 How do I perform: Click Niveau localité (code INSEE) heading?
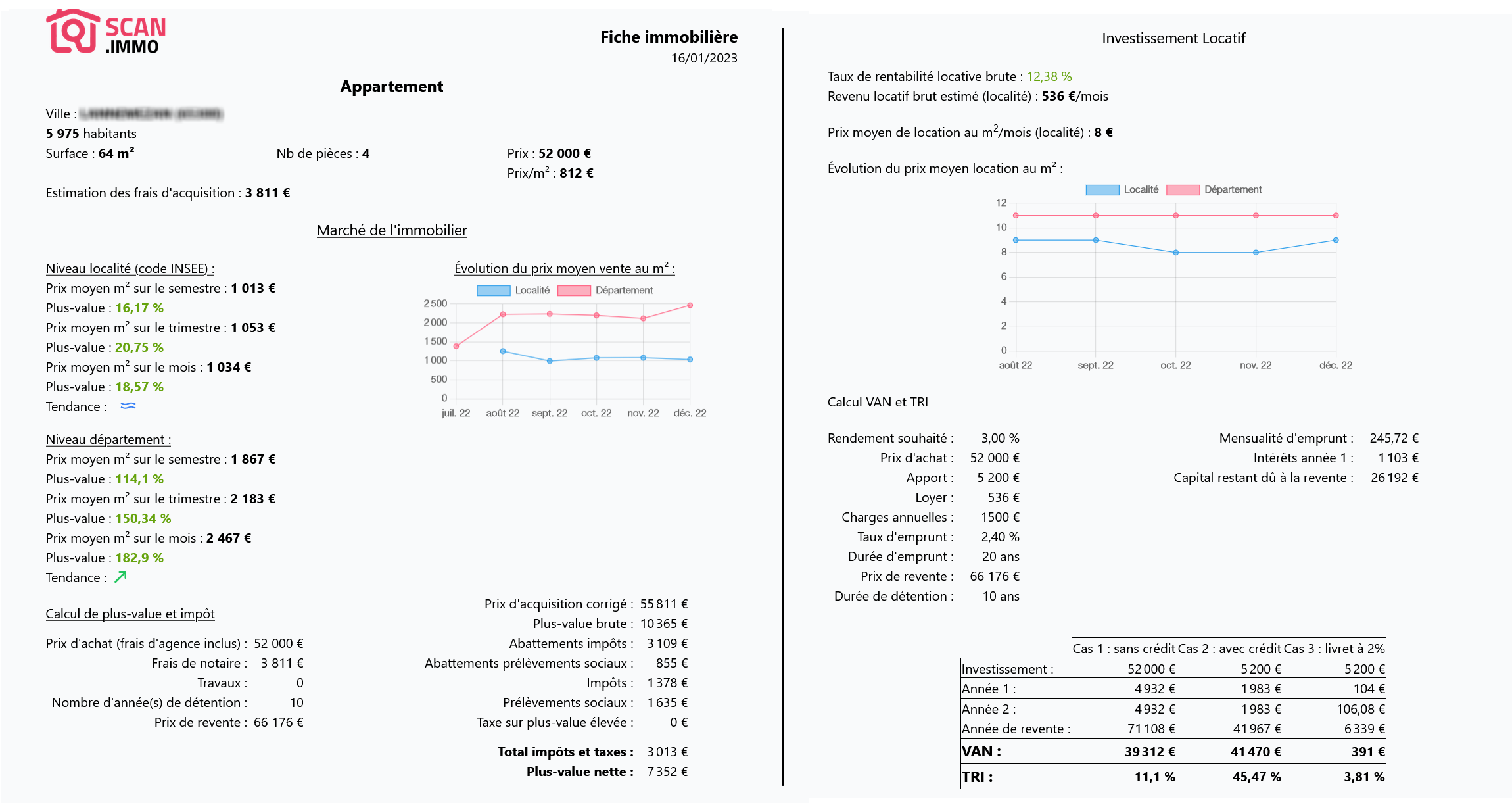(x=130, y=268)
